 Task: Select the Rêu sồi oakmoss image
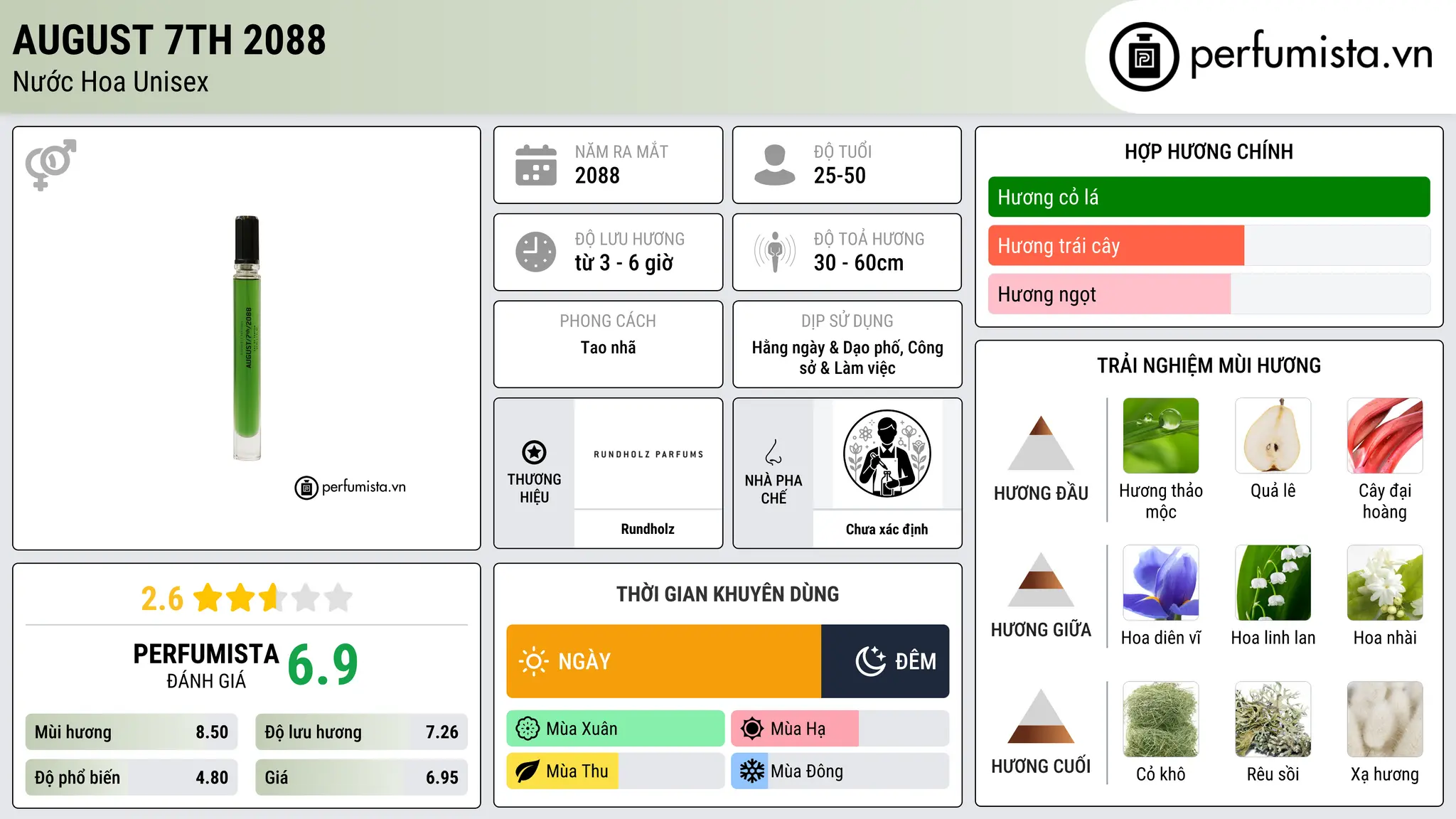tap(1273, 719)
